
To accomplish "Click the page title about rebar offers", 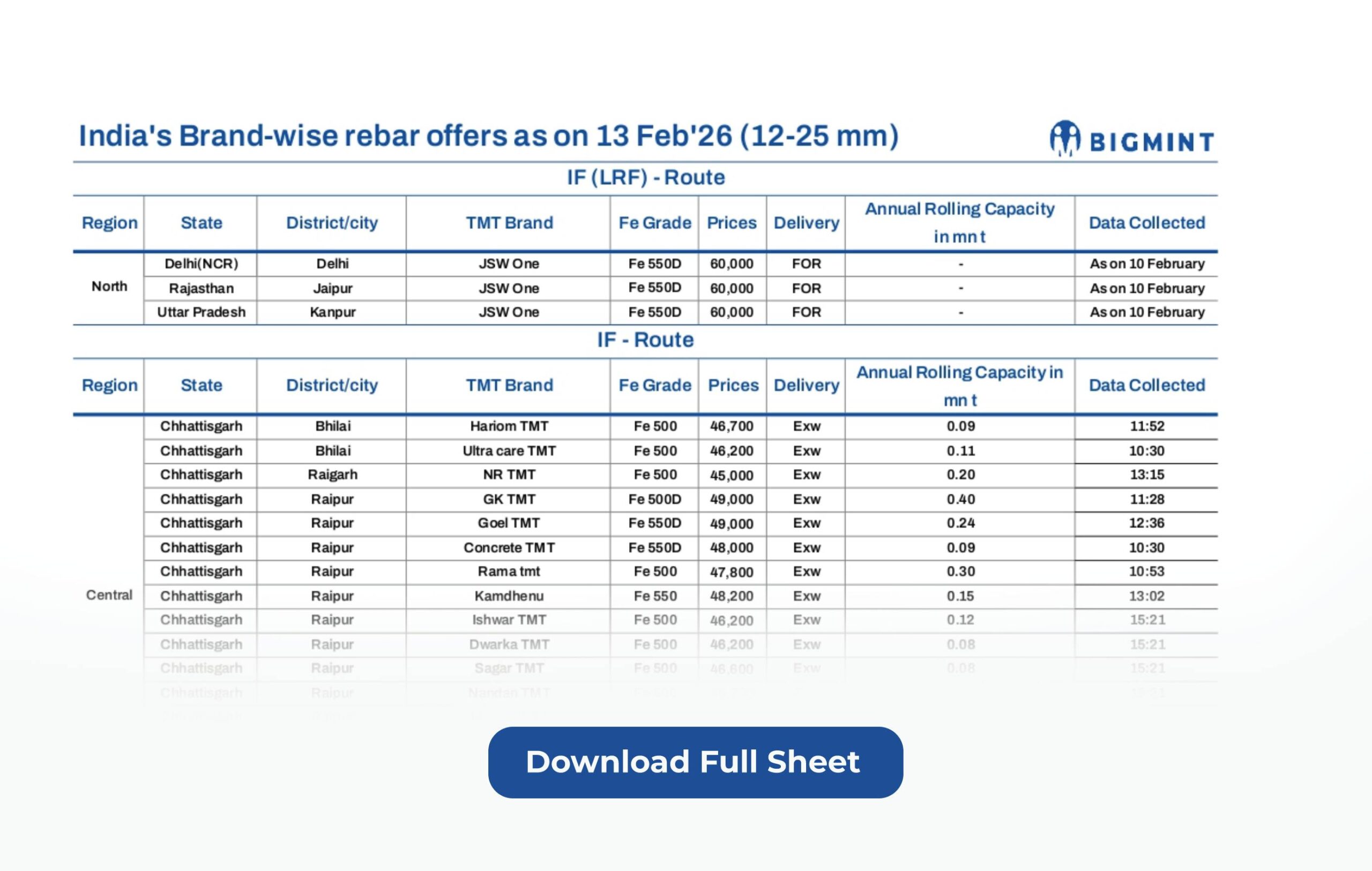I will click(x=488, y=136).
